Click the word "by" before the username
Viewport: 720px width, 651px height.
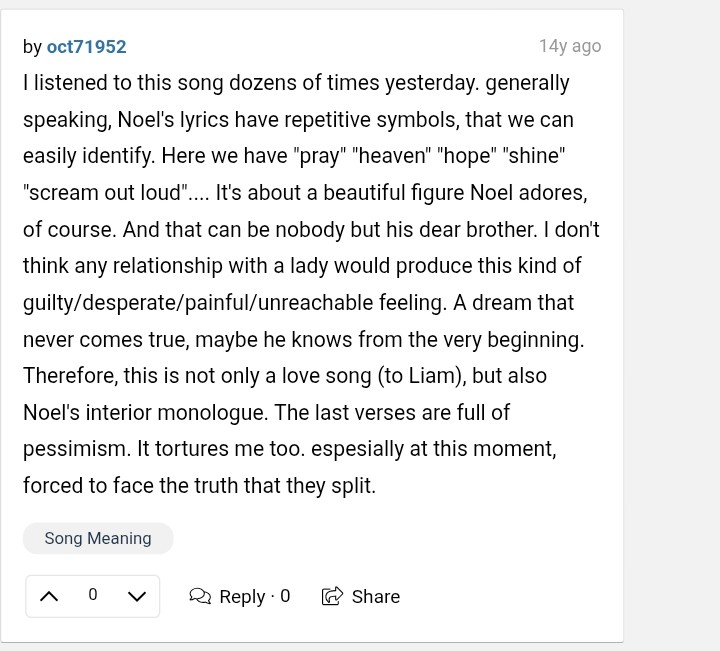(x=32, y=47)
